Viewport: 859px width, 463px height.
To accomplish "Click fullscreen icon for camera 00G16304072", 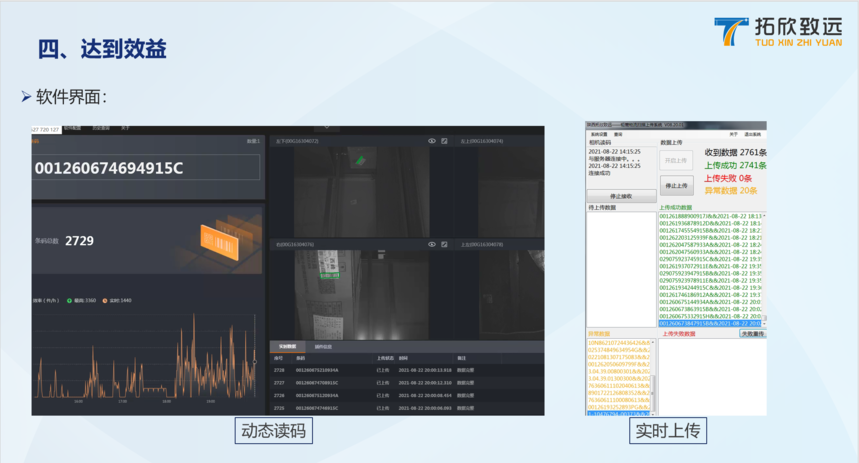I will click(444, 141).
